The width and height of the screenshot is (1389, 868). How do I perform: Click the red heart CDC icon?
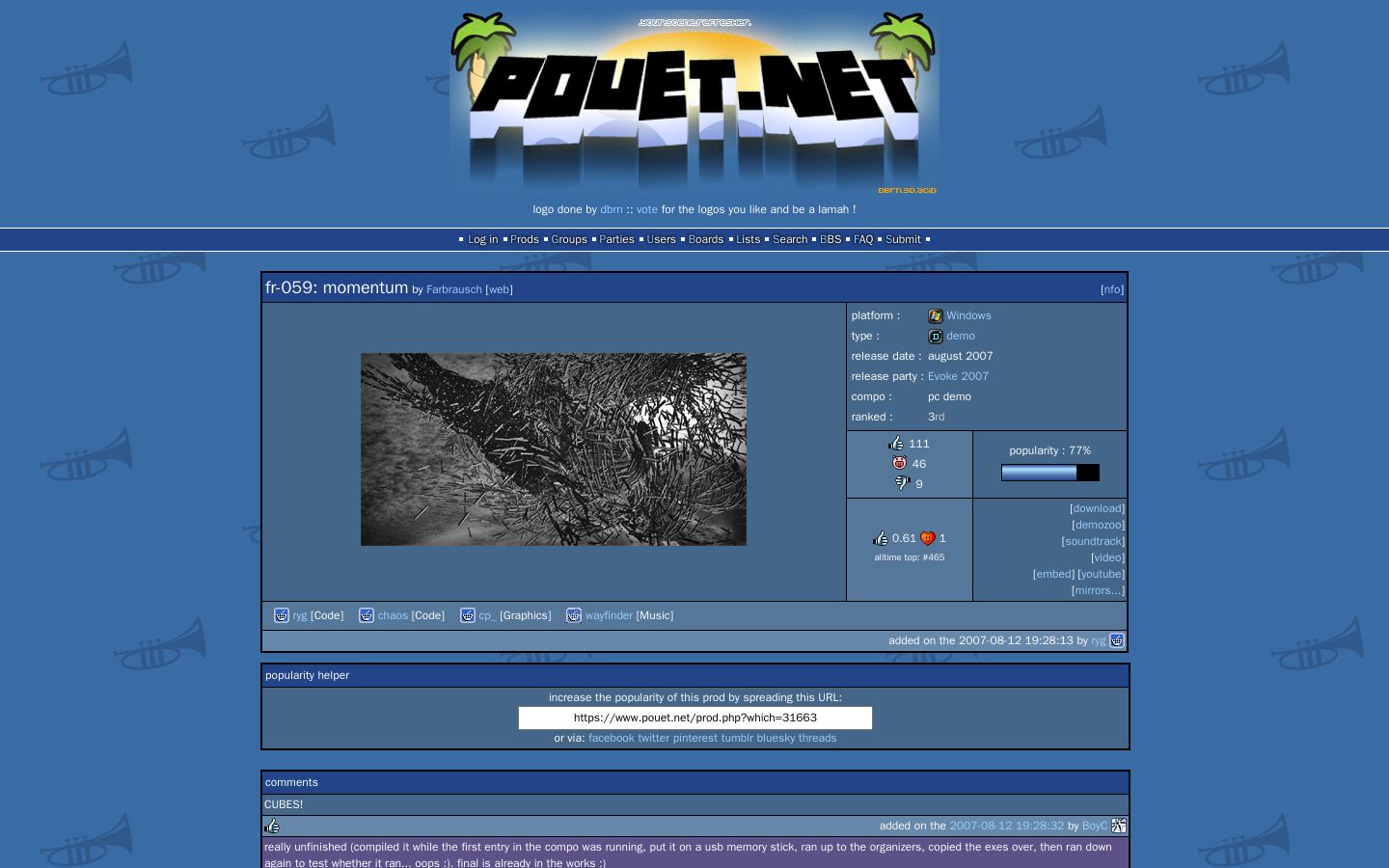[928, 538]
